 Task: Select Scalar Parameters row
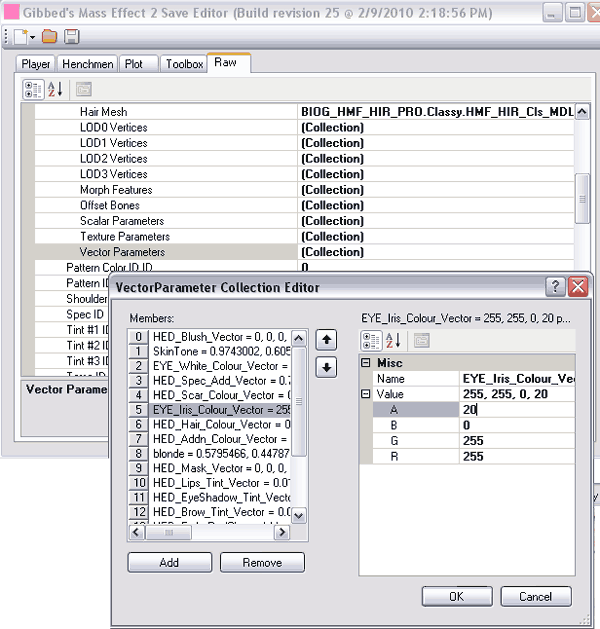tap(304, 221)
